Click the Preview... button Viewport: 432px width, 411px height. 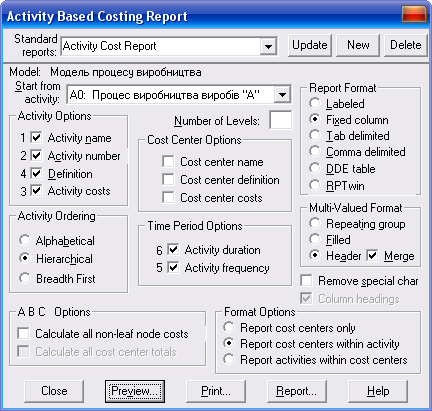pyautogui.click(x=135, y=391)
